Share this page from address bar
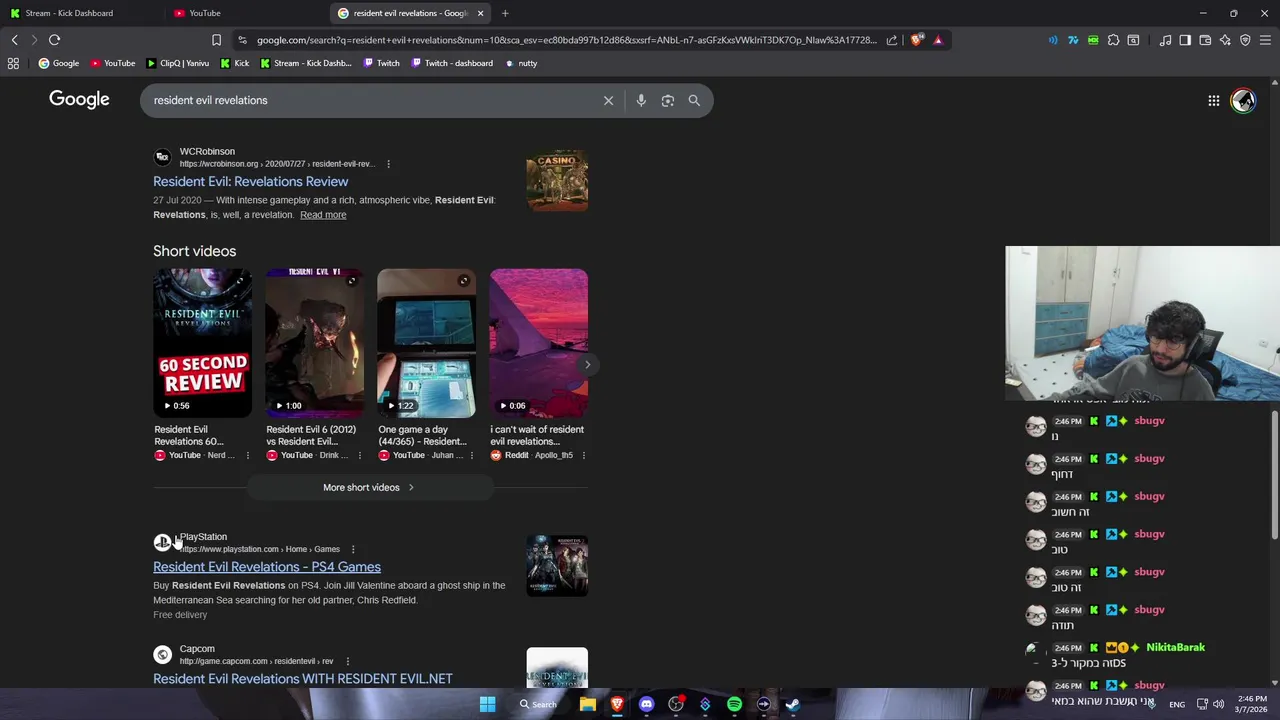The width and height of the screenshot is (1280, 720). tap(891, 40)
